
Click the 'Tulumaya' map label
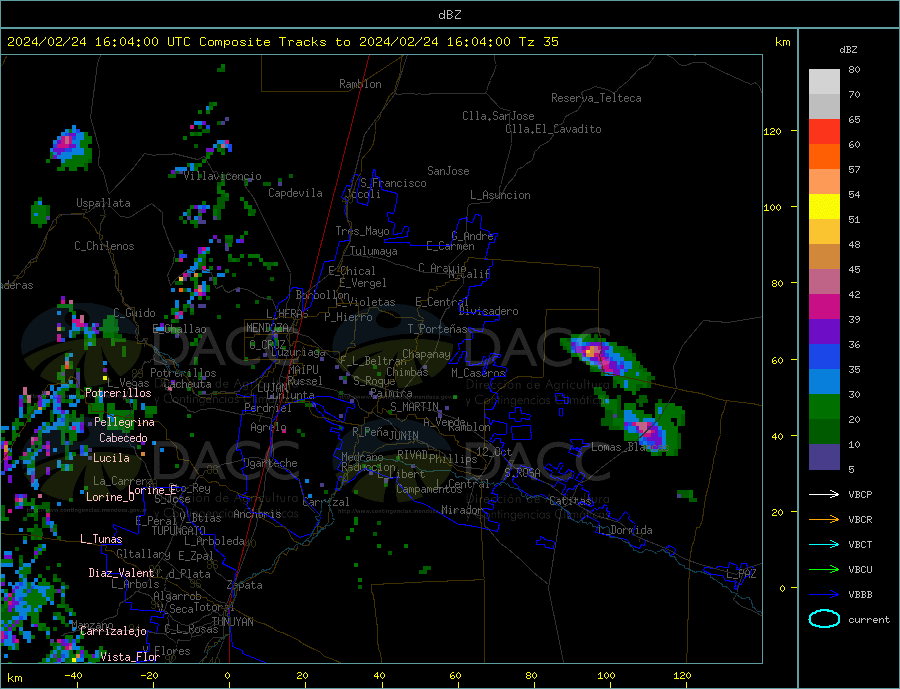click(374, 251)
